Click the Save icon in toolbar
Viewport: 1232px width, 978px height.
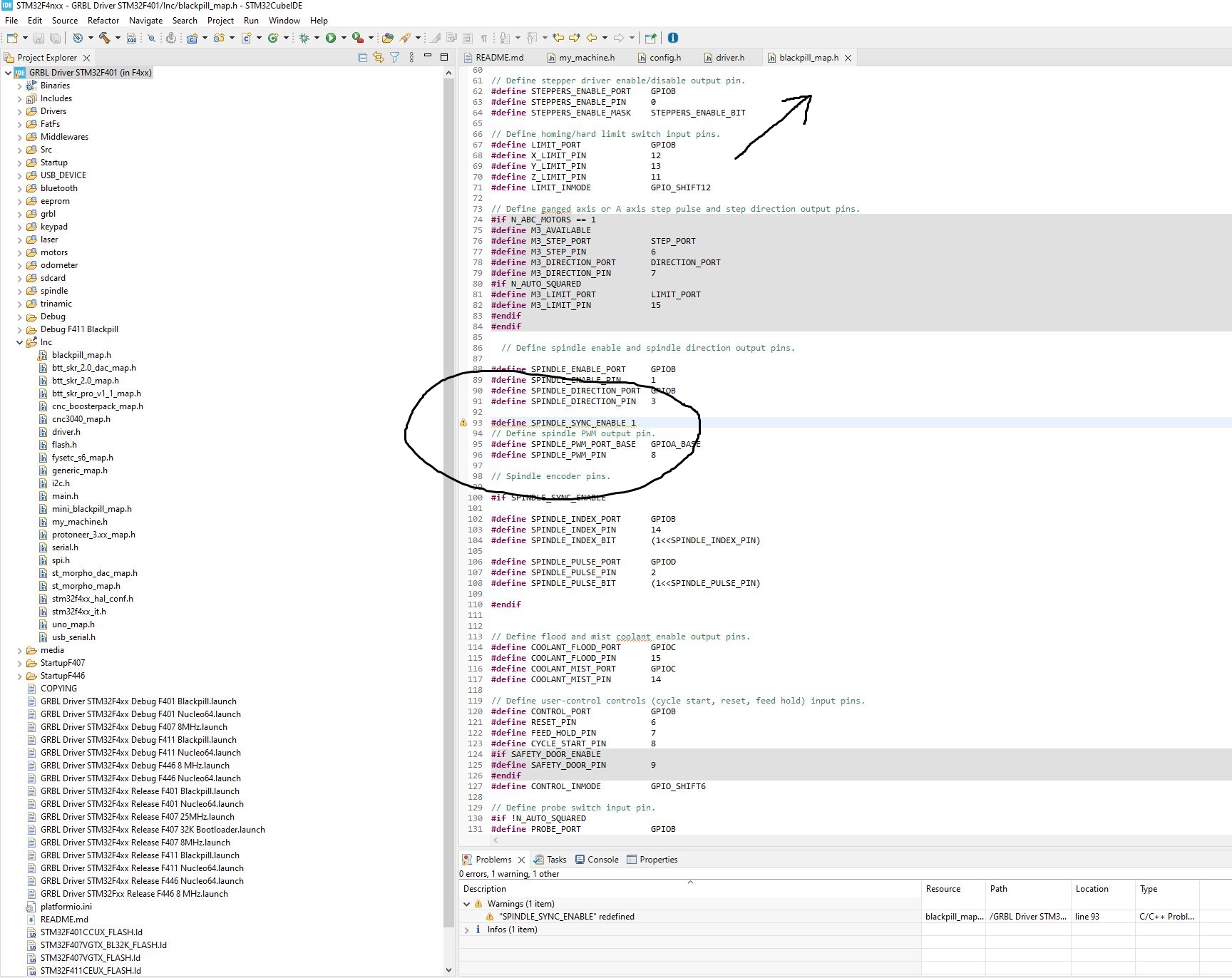(x=38, y=38)
